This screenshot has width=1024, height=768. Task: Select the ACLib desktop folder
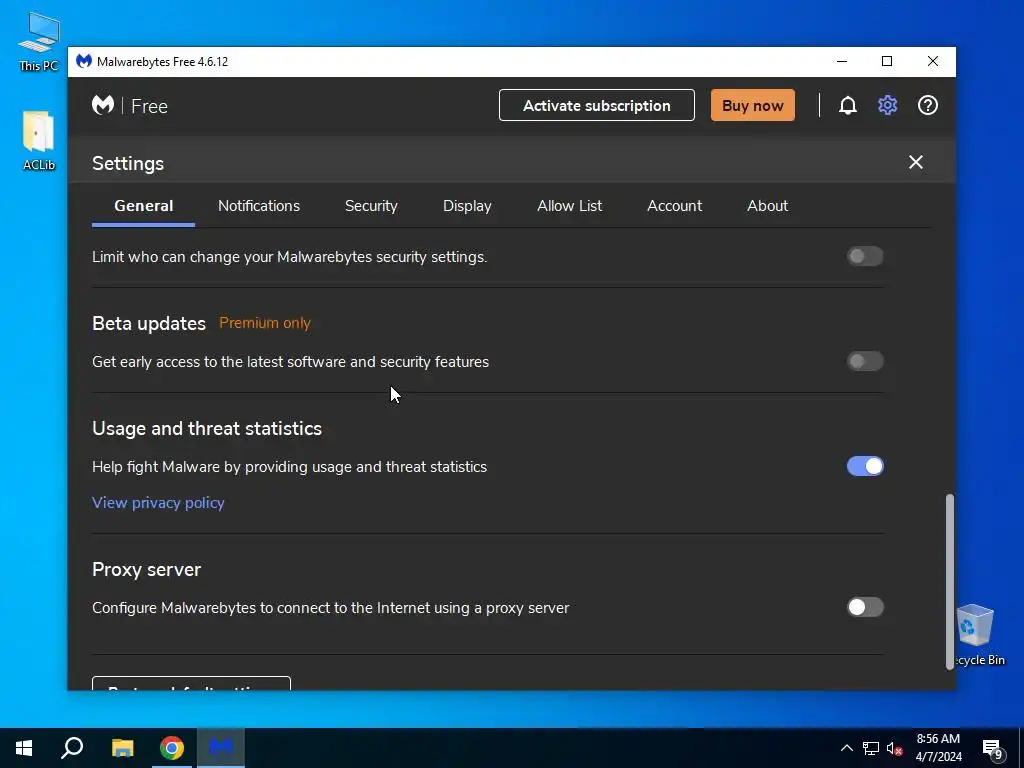pos(39,141)
